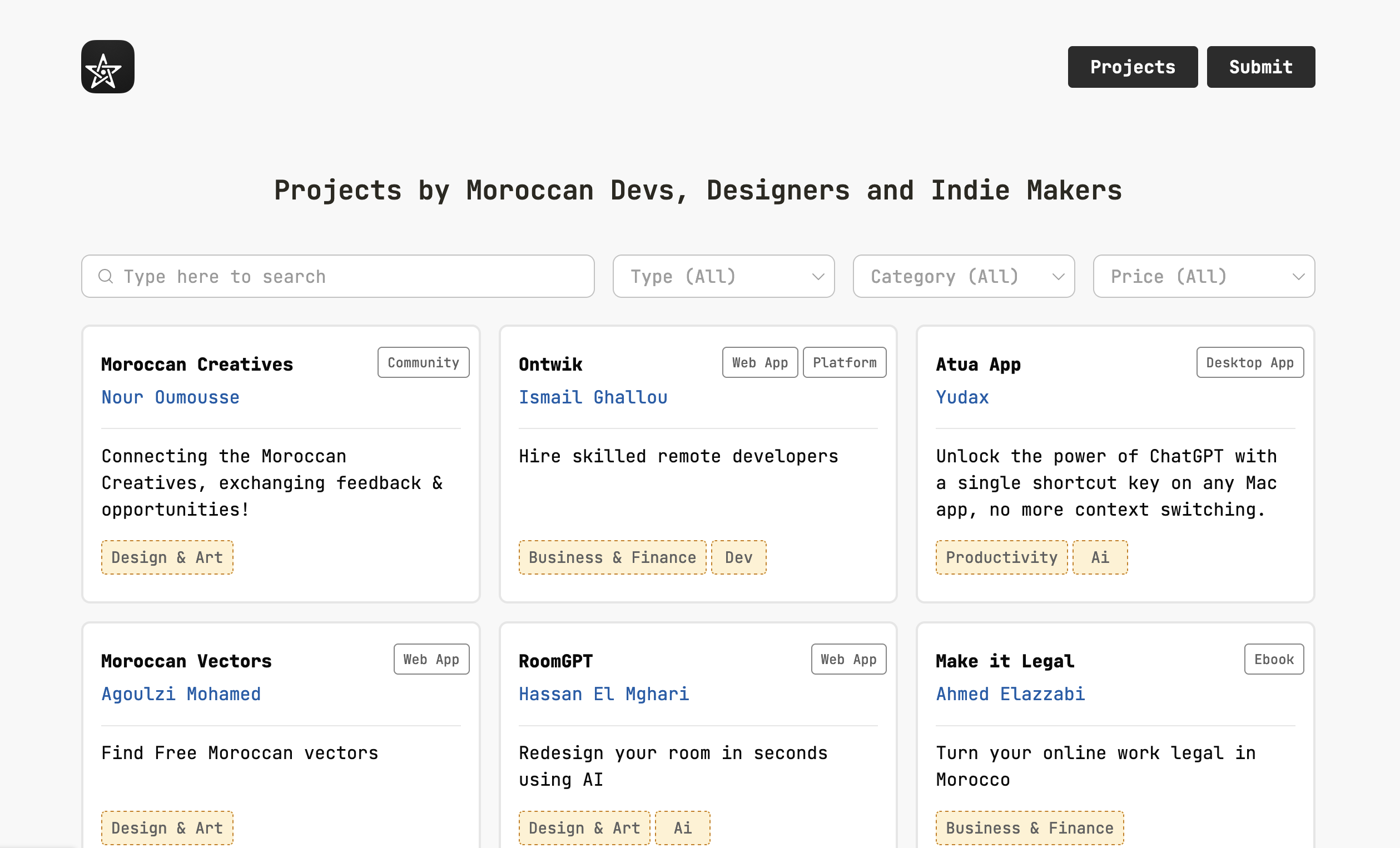
Task: Visit author Ahmed Elazzabi's link
Action: coord(1010,695)
